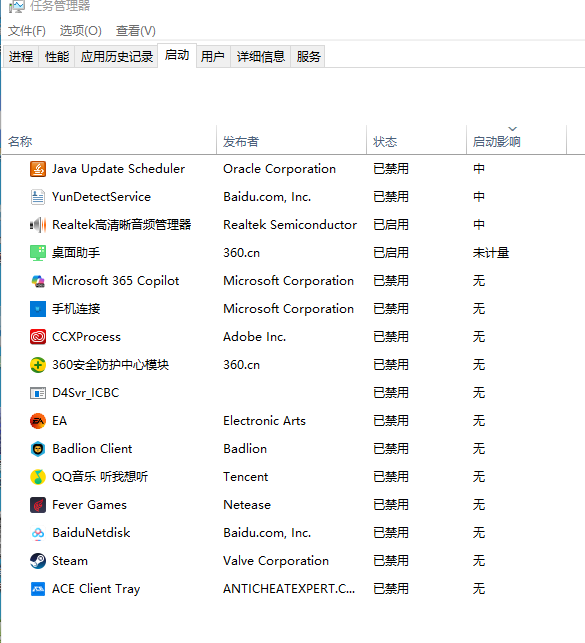Sort by the 名称 column header
585x643 pixels.
tap(109, 140)
